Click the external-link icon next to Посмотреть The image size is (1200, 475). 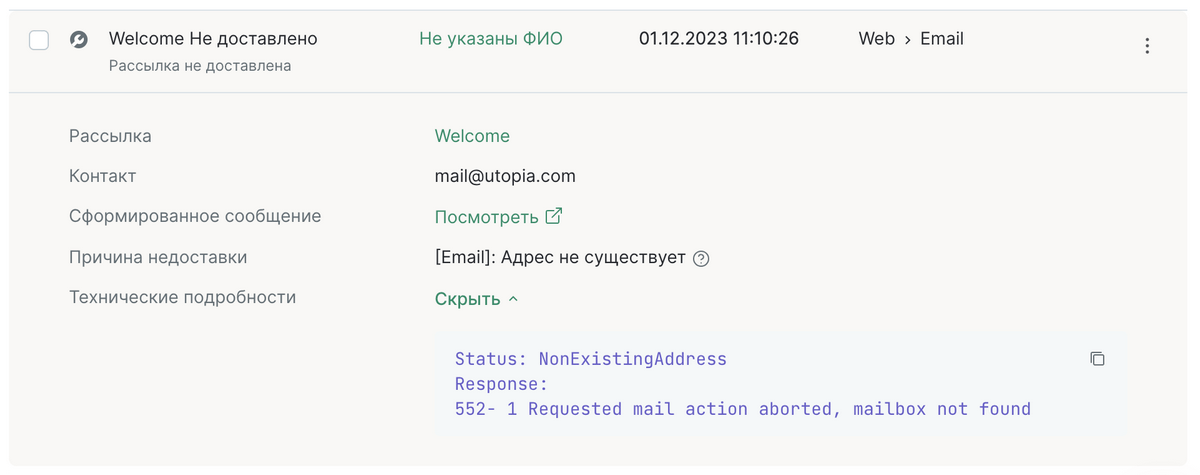(x=554, y=217)
